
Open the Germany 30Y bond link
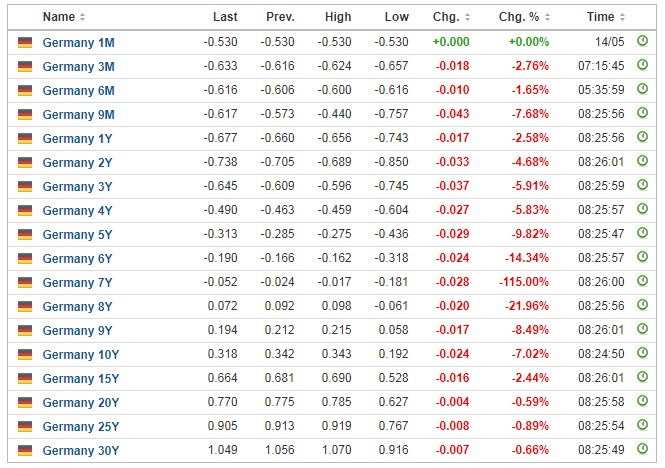coord(81,450)
